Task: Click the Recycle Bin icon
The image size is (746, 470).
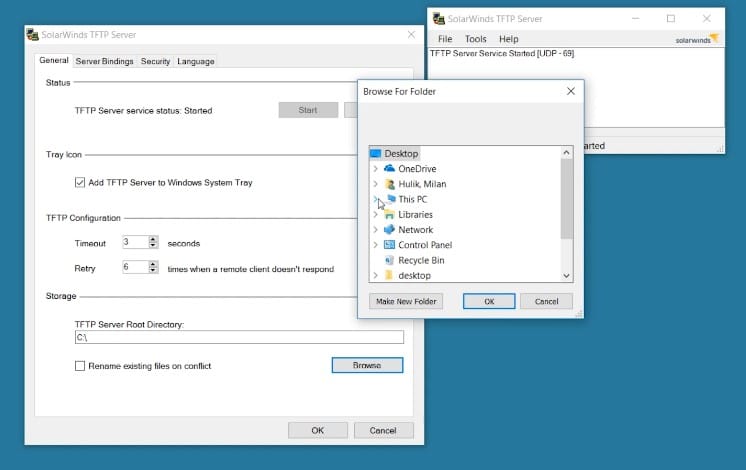Action: [389, 260]
